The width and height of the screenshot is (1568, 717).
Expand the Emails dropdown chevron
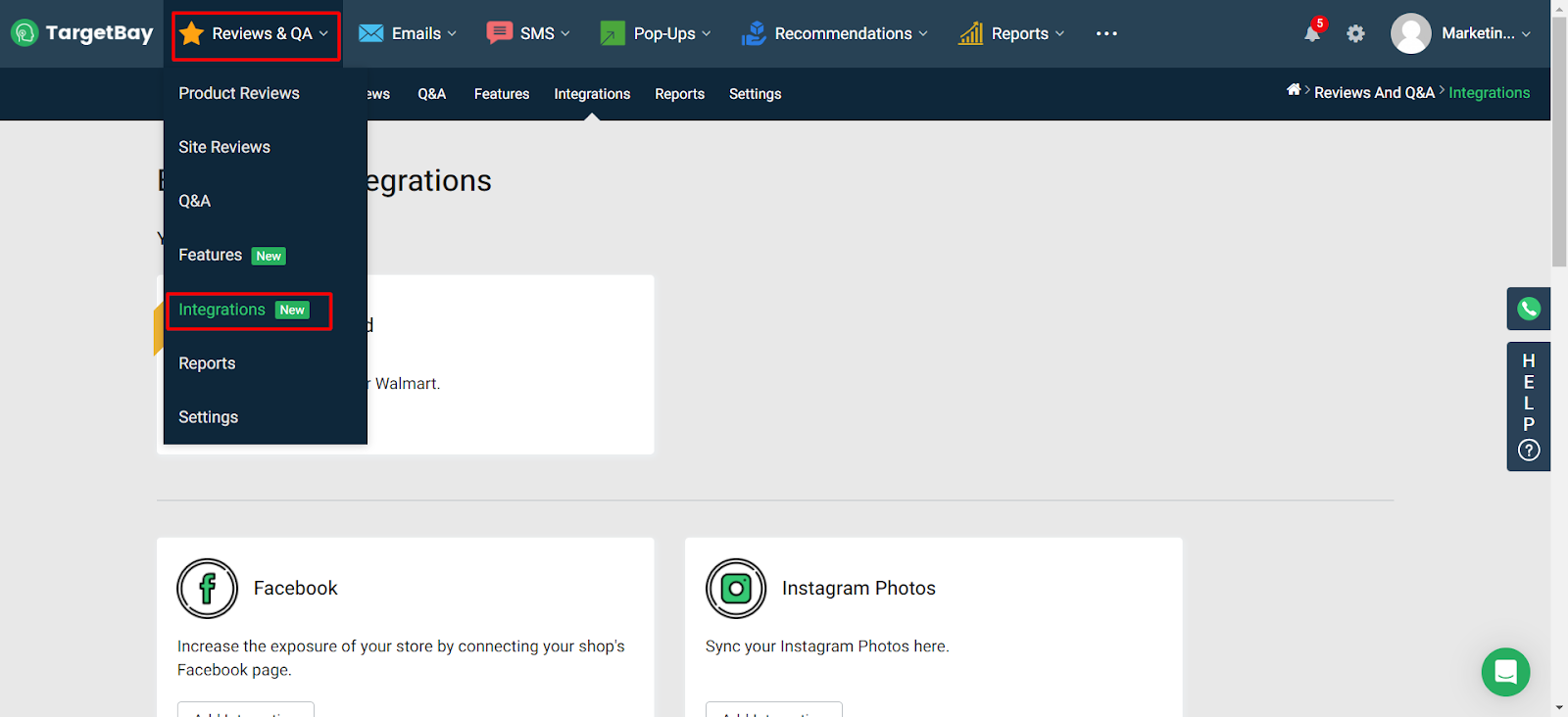pos(452,33)
